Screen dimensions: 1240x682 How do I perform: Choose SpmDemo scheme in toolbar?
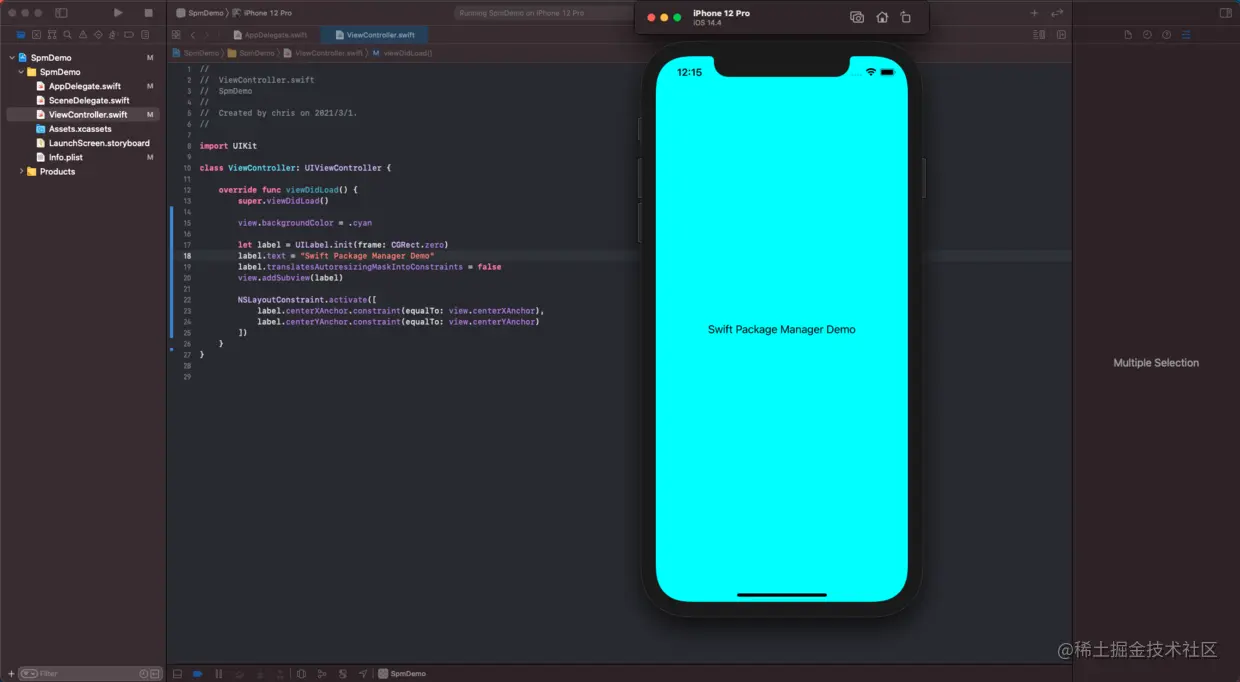[x=199, y=13]
